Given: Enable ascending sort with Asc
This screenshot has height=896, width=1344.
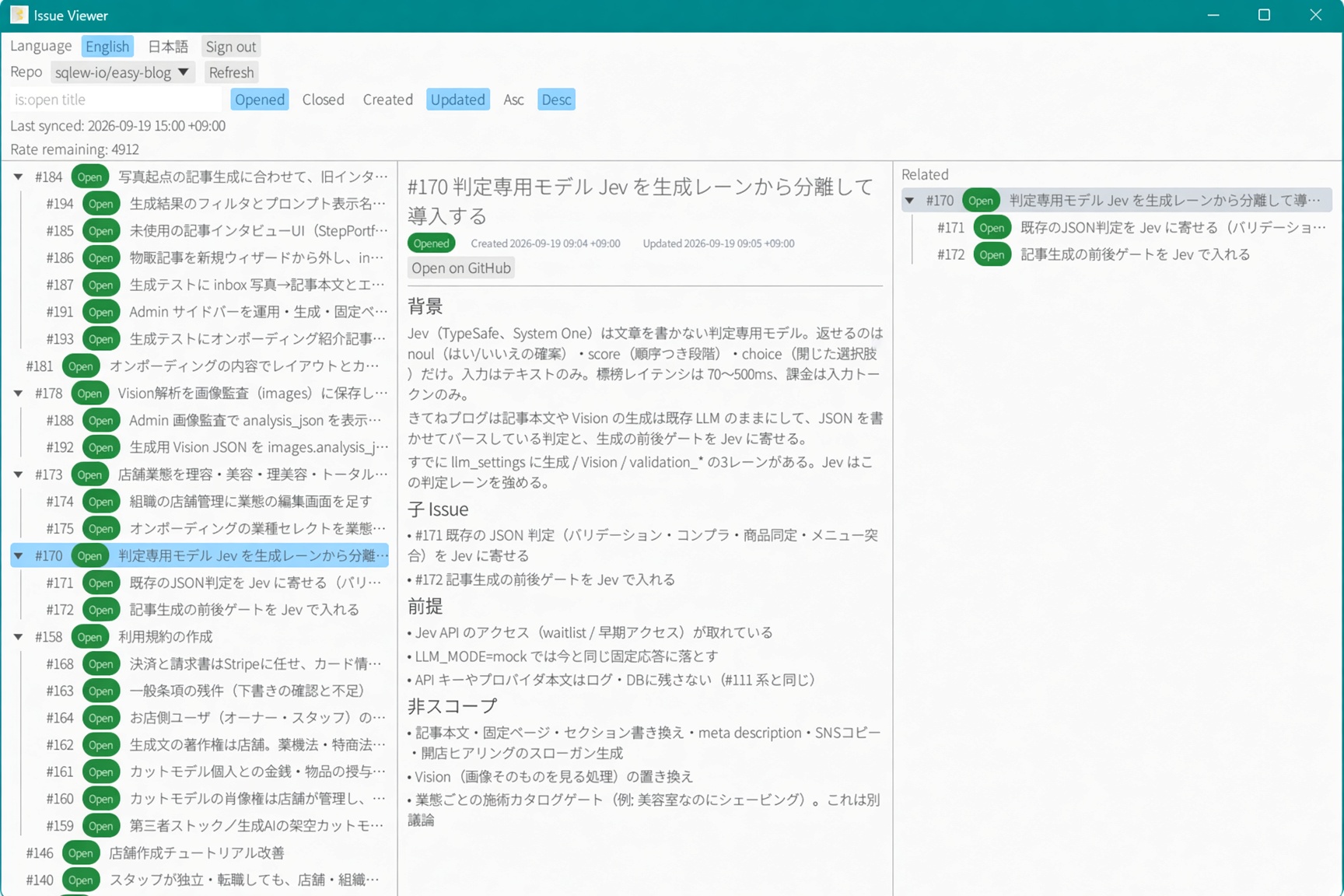Looking at the screenshot, I should pyautogui.click(x=513, y=100).
